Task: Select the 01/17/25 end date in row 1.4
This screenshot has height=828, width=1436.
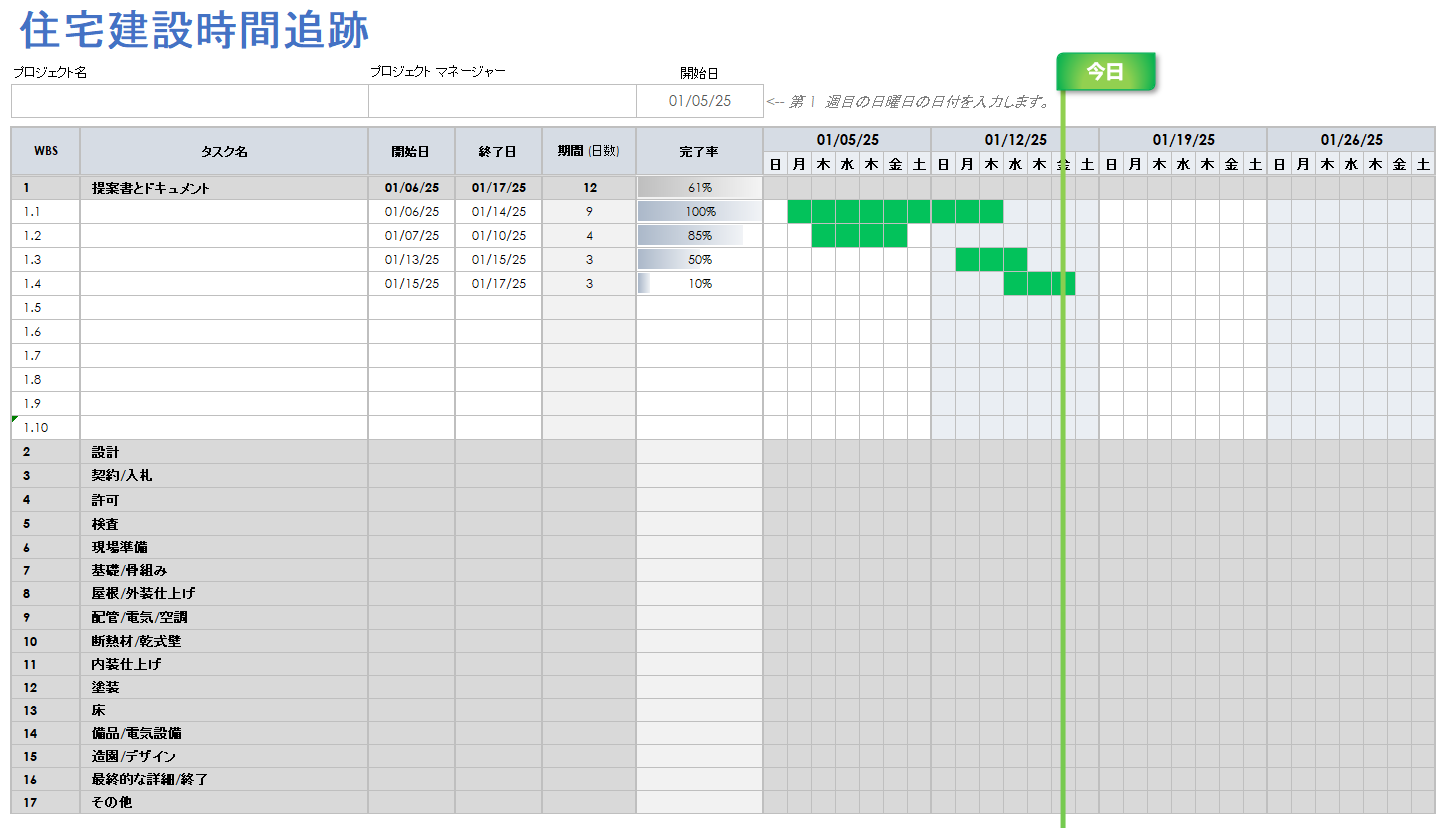Action: (498, 284)
